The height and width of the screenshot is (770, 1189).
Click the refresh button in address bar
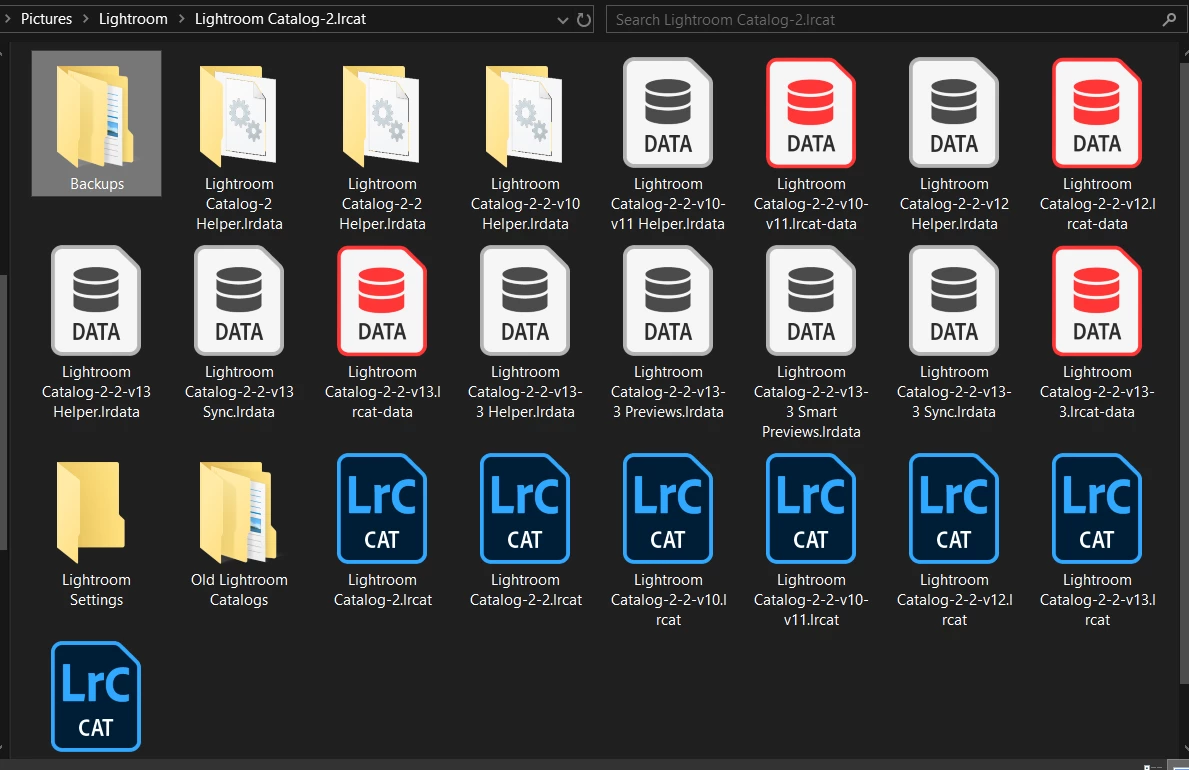click(x=583, y=20)
